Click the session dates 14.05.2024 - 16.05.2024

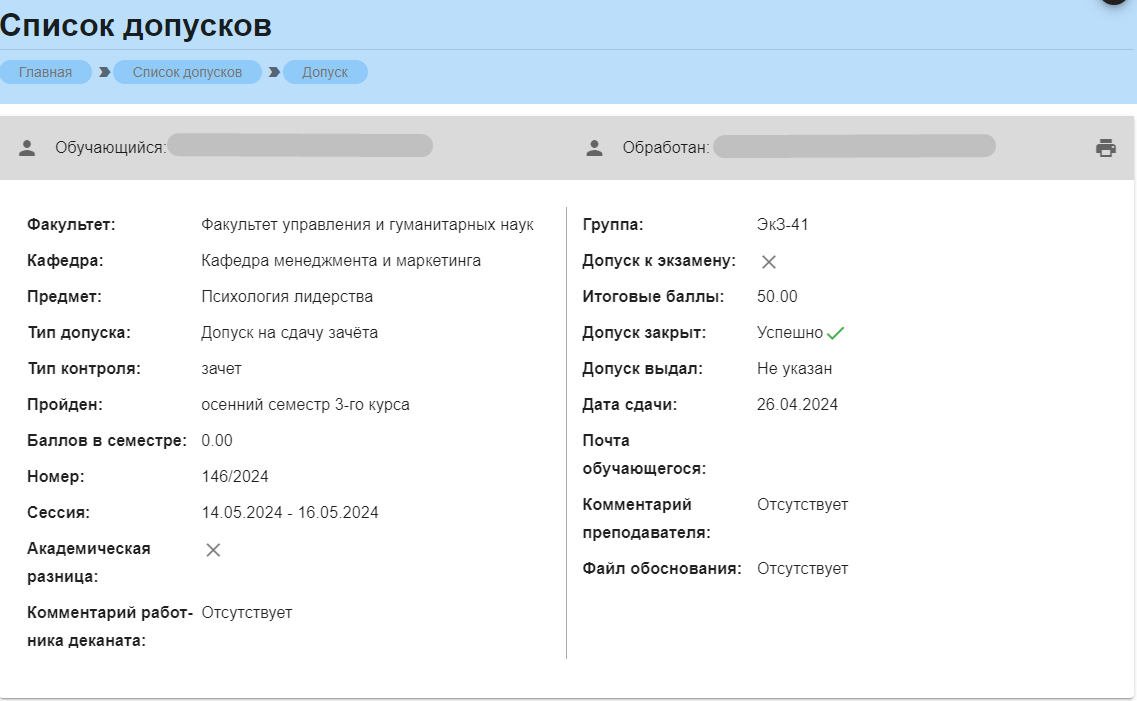point(290,513)
